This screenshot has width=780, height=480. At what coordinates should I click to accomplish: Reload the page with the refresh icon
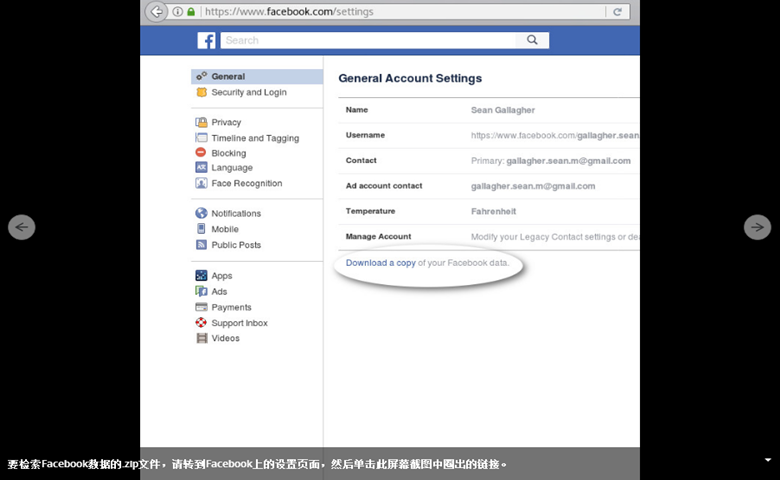click(617, 11)
